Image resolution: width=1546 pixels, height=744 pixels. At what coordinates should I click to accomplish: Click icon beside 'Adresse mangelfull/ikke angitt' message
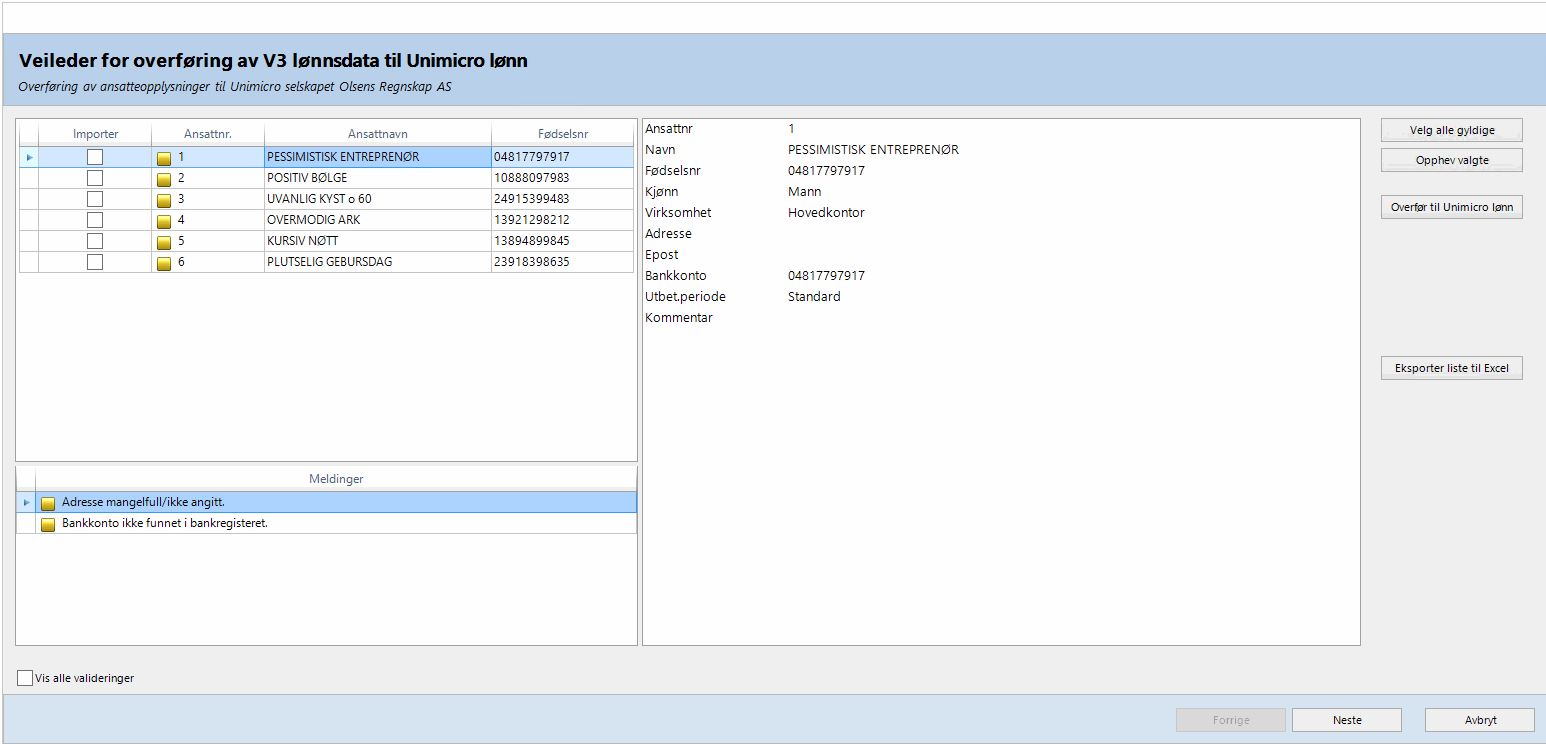[48, 503]
